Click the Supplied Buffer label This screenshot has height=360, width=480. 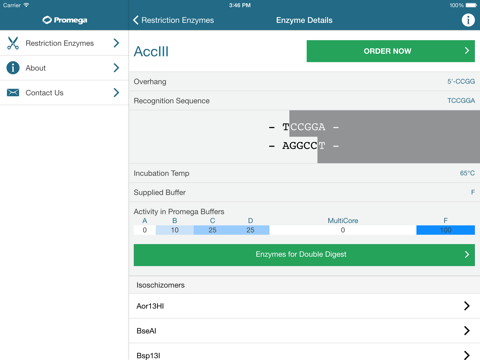[x=160, y=192]
